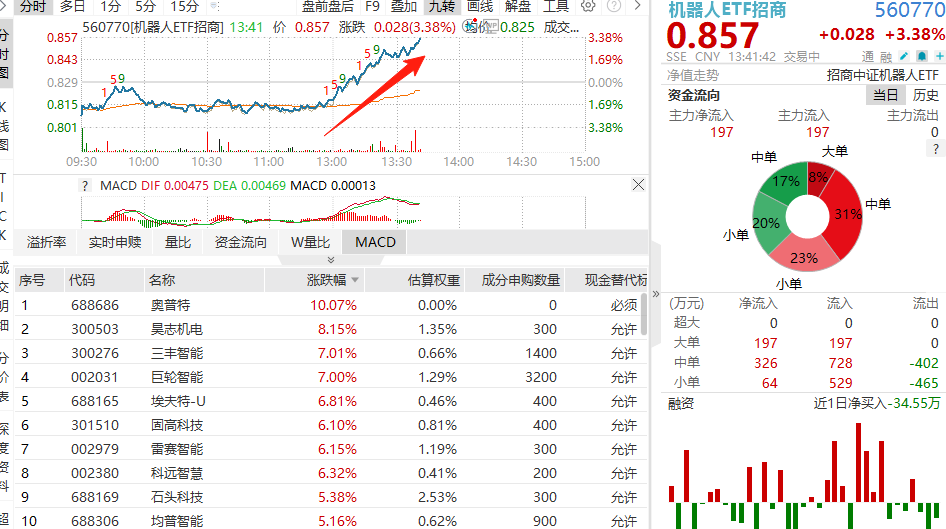
Task: Open F9 deep info
Action: [x=372, y=7]
